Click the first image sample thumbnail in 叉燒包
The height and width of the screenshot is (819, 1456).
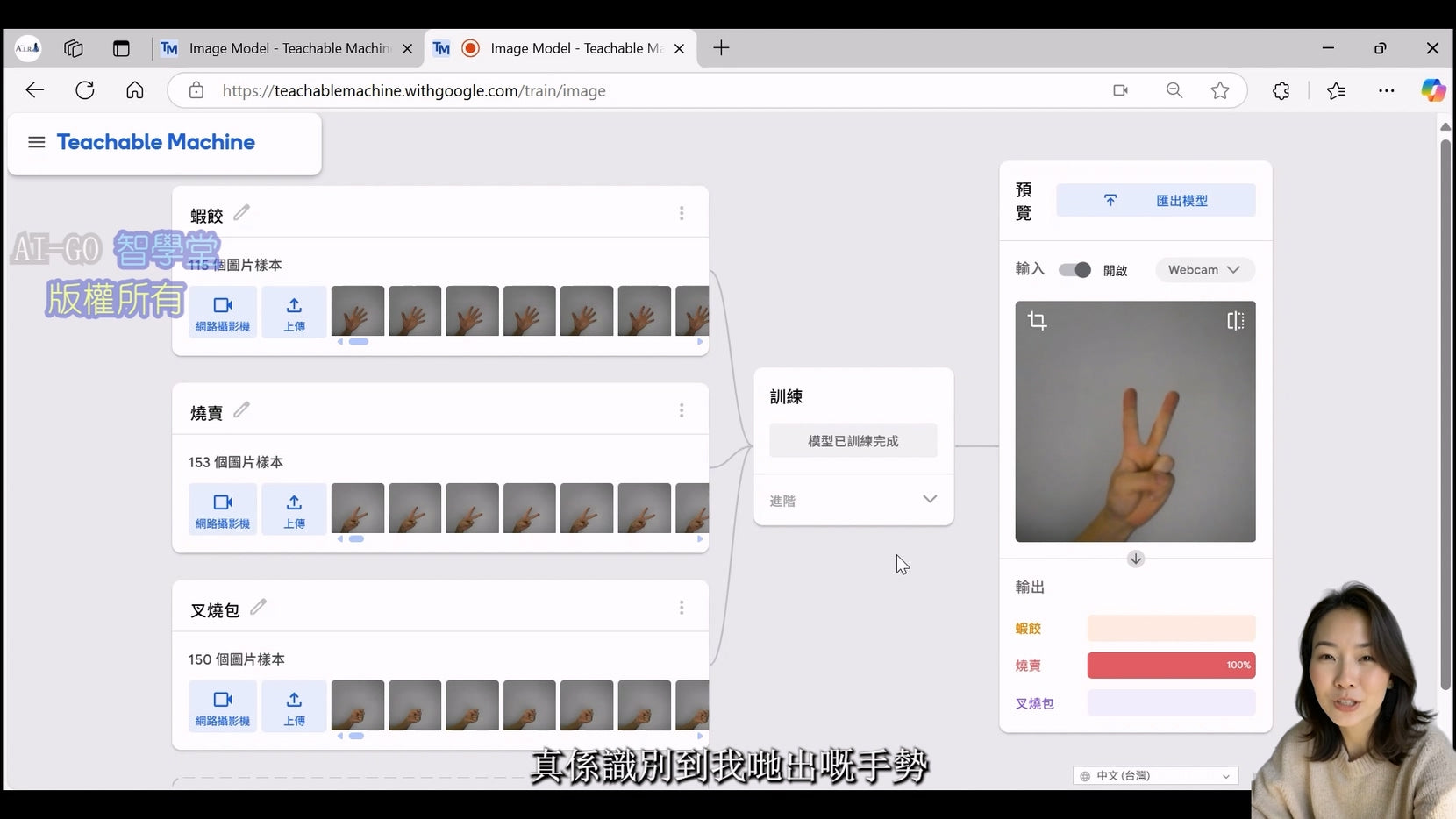tap(358, 705)
